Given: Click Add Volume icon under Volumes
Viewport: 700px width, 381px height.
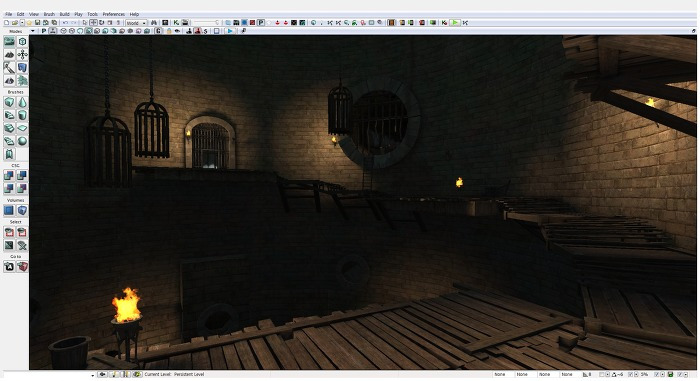Looking at the screenshot, I should (22, 210).
